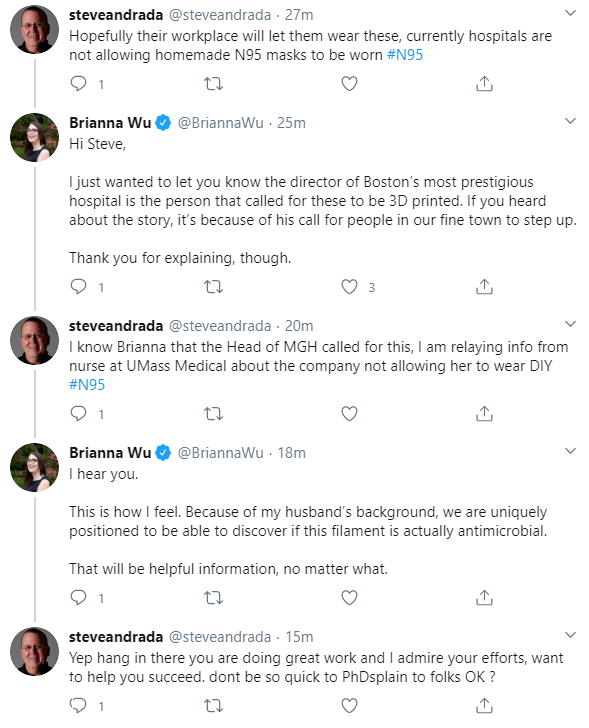Share steveandrada's 15m PhDsplain tweet
The height and width of the screenshot is (728, 589).
484,705
